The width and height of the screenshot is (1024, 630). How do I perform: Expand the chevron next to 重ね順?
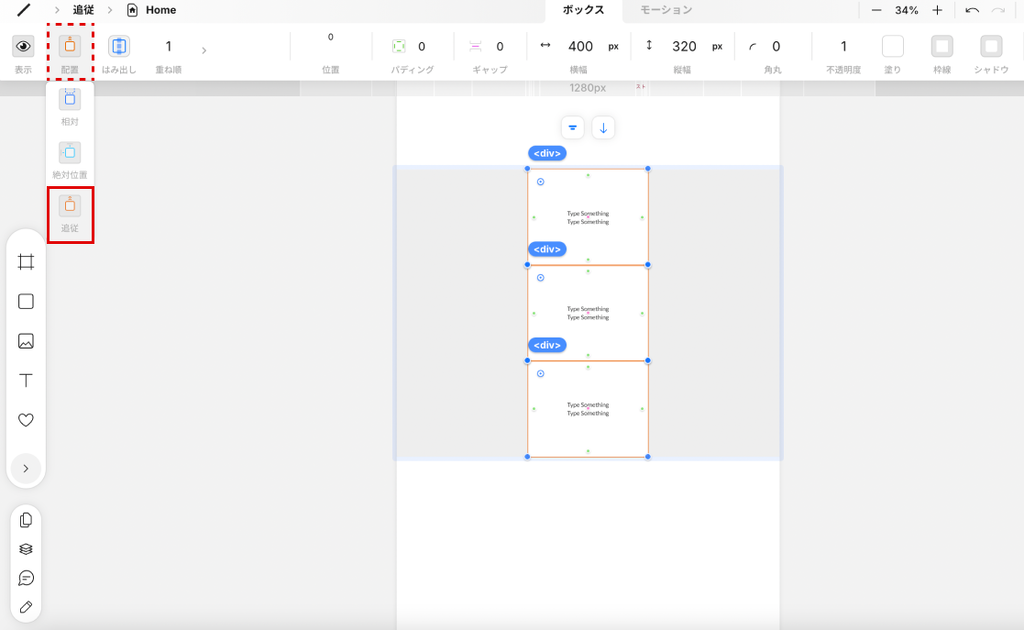(x=204, y=50)
